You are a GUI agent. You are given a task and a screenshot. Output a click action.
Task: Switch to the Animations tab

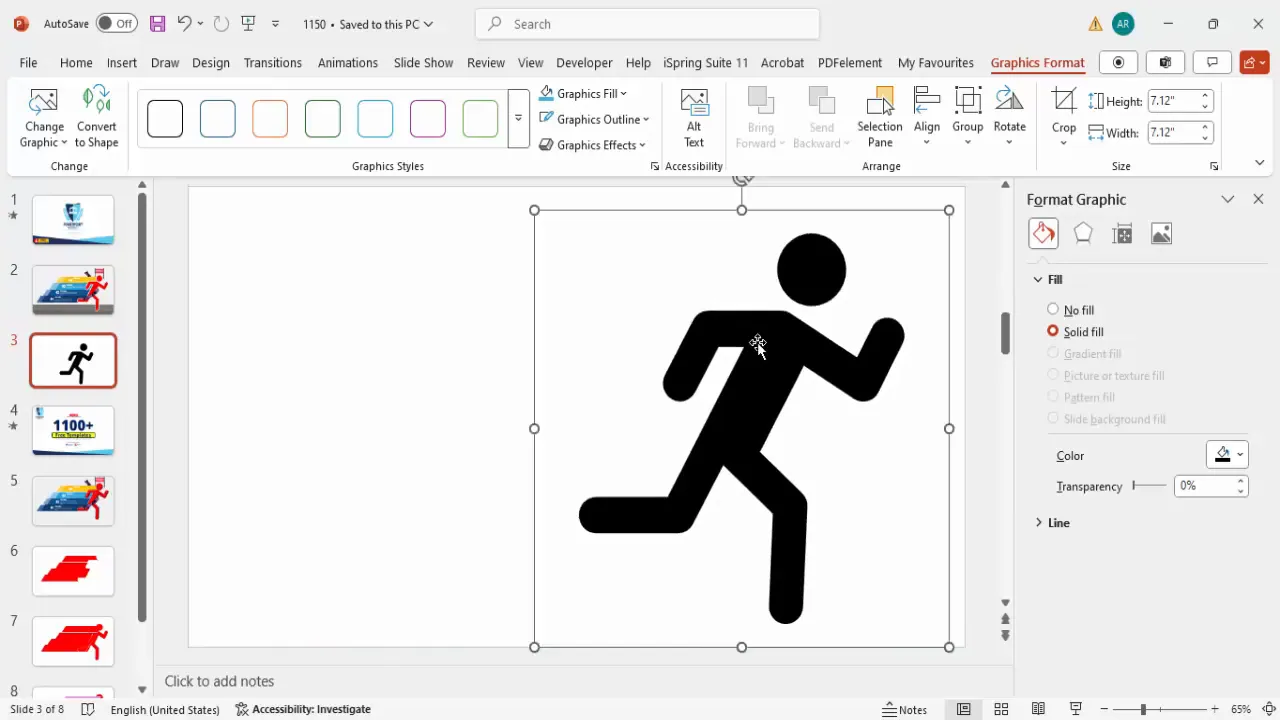348,62
